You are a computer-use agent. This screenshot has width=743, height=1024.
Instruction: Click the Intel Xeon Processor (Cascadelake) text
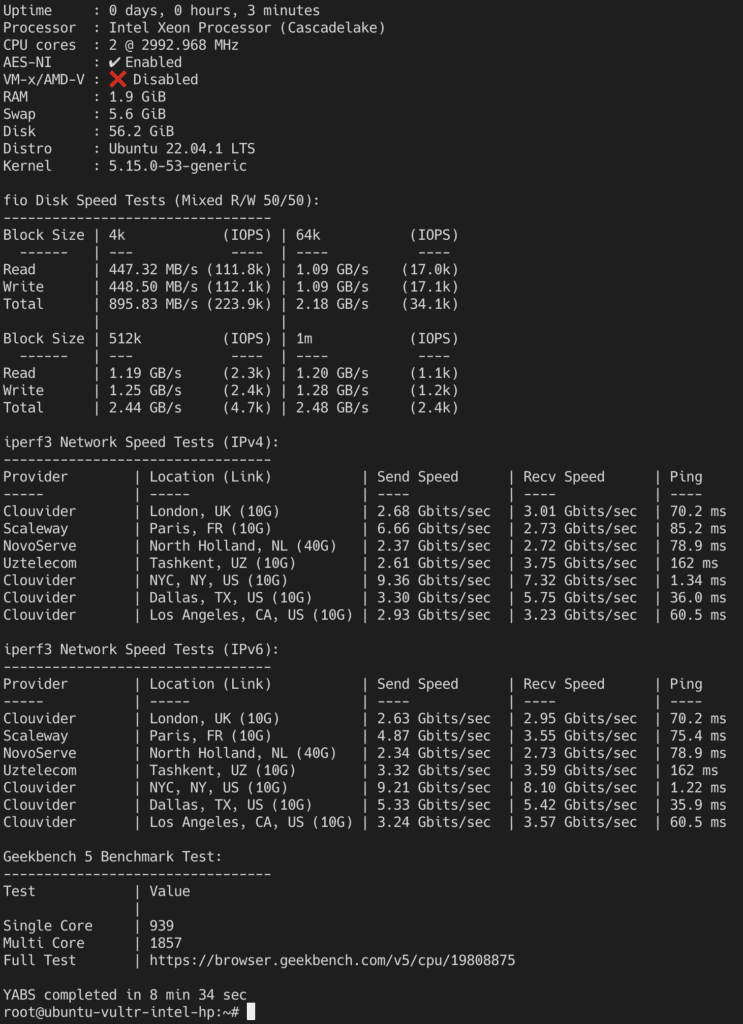pos(246,28)
